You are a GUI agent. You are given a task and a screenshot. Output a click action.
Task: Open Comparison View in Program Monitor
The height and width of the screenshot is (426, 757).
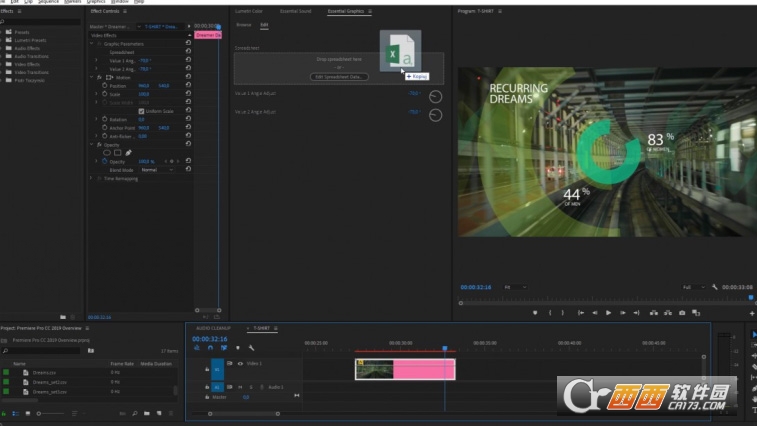(696, 313)
